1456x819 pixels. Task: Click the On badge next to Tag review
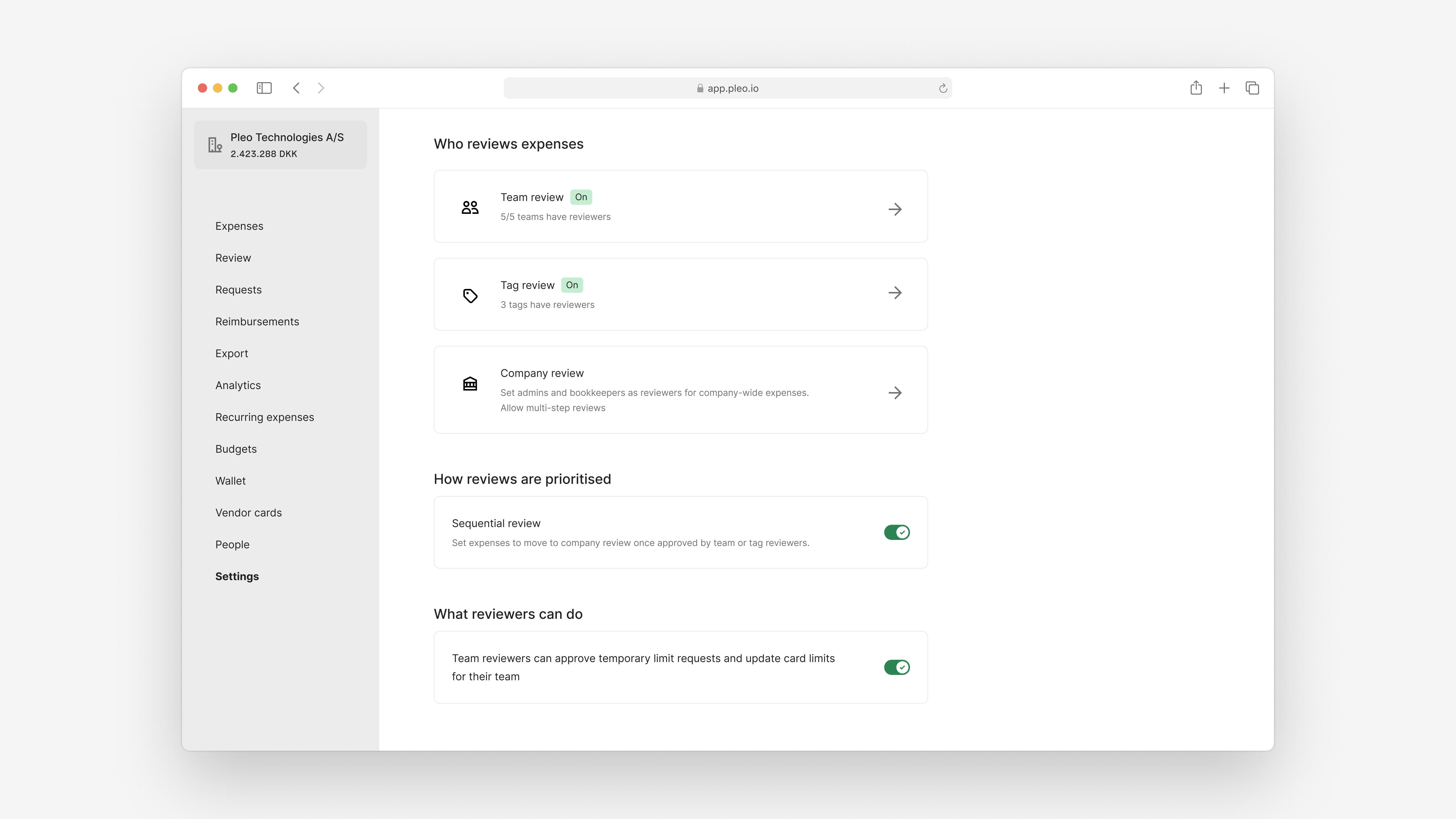572,285
